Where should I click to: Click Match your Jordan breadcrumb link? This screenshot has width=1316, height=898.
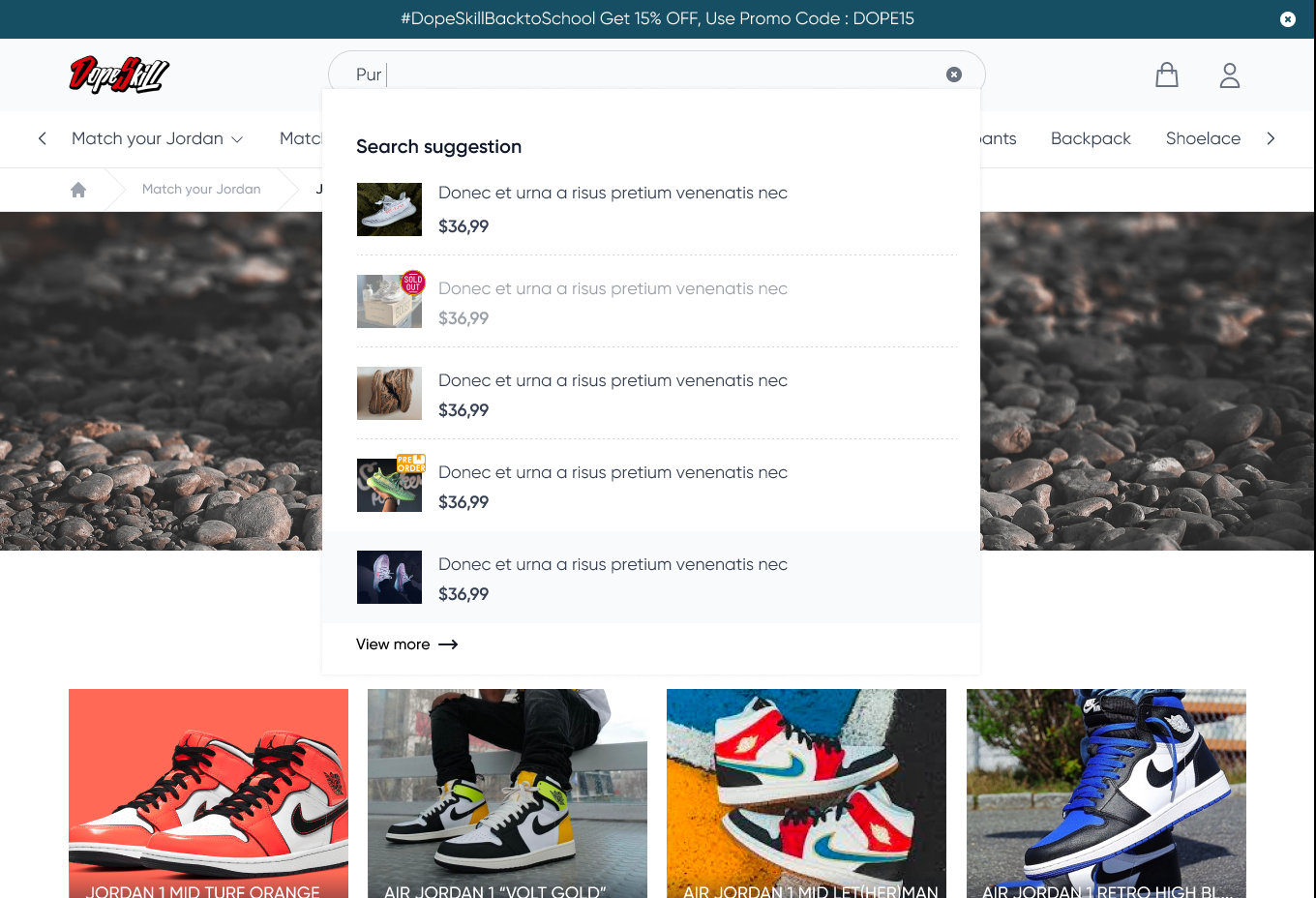click(201, 190)
